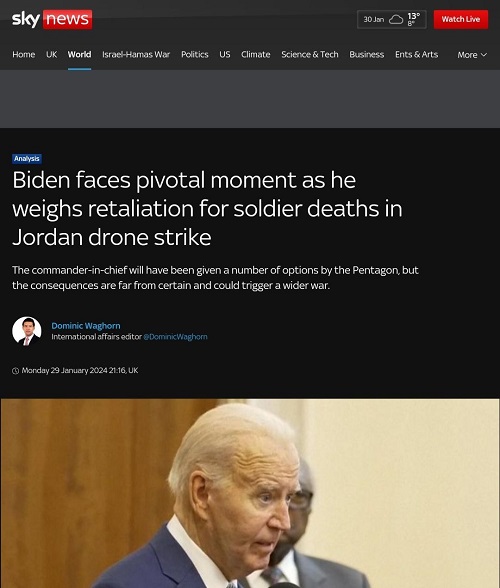
Task: Go to the UK section
Action: (51, 54)
